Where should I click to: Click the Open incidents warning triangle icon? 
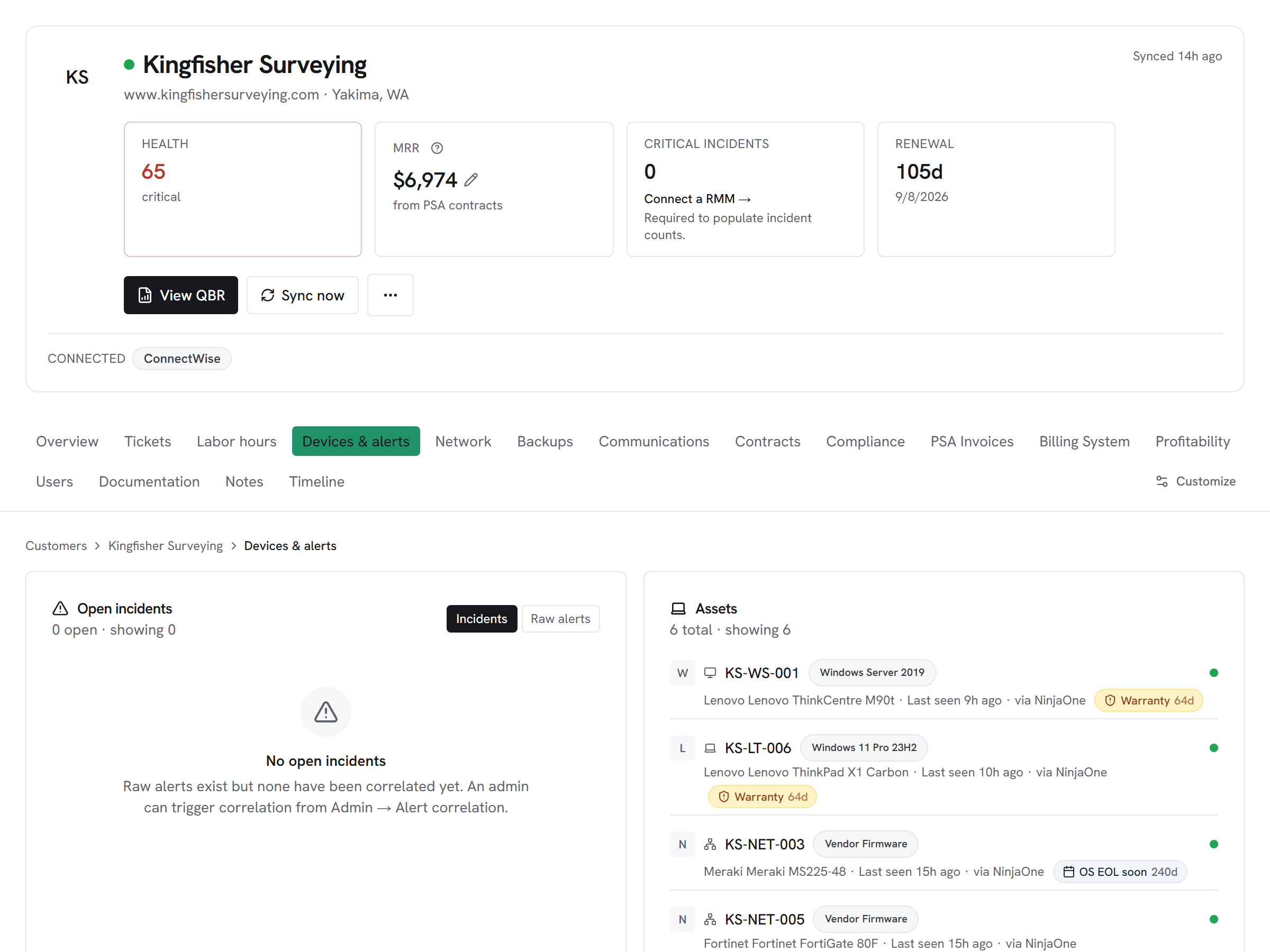click(60, 608)
